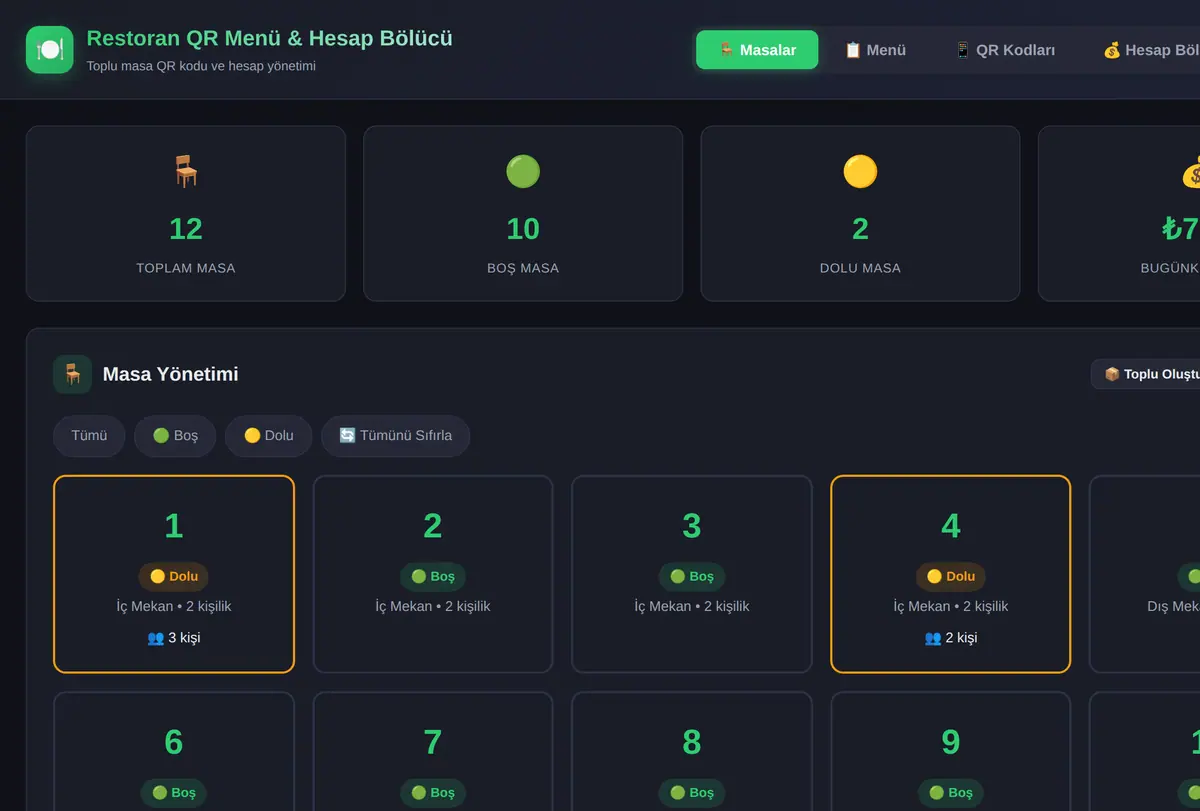This screenshot has height=811, width=1200.
Task: Open table 3 card
Action: tap(692, 574)
